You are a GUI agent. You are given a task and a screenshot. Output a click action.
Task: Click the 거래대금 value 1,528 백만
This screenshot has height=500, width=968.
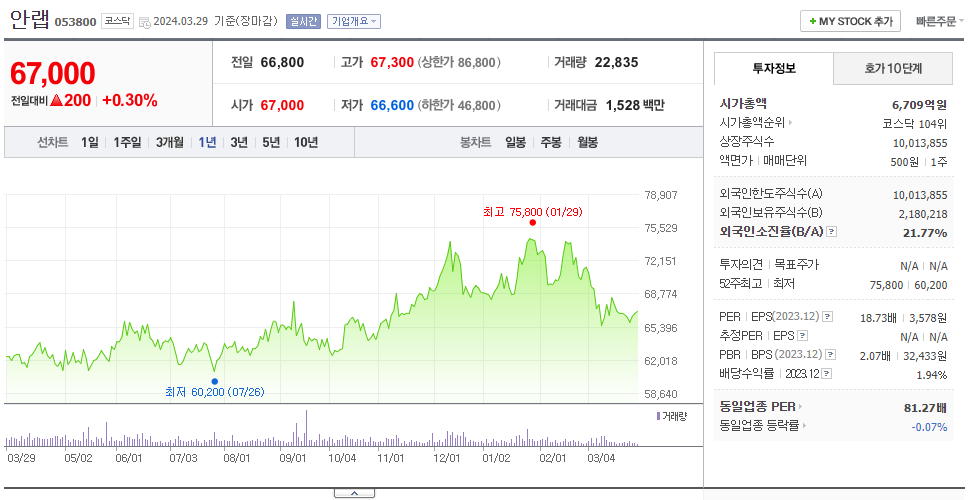[x=635, y=106]
